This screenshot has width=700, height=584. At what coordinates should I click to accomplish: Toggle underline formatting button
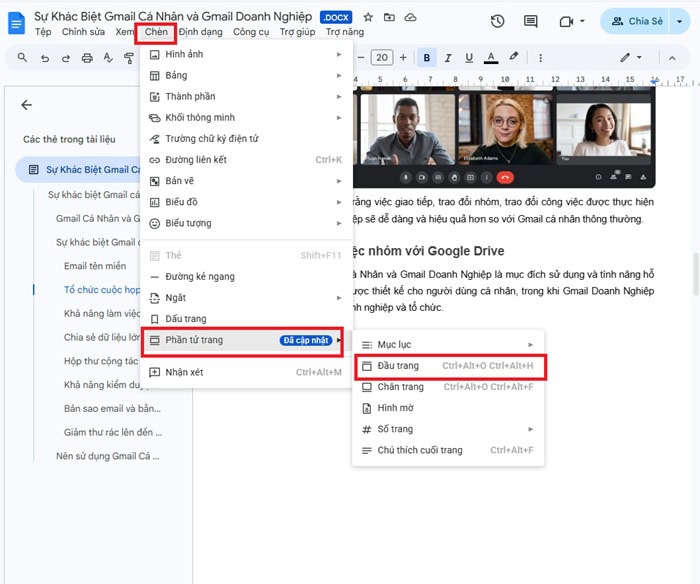(469, 58)
